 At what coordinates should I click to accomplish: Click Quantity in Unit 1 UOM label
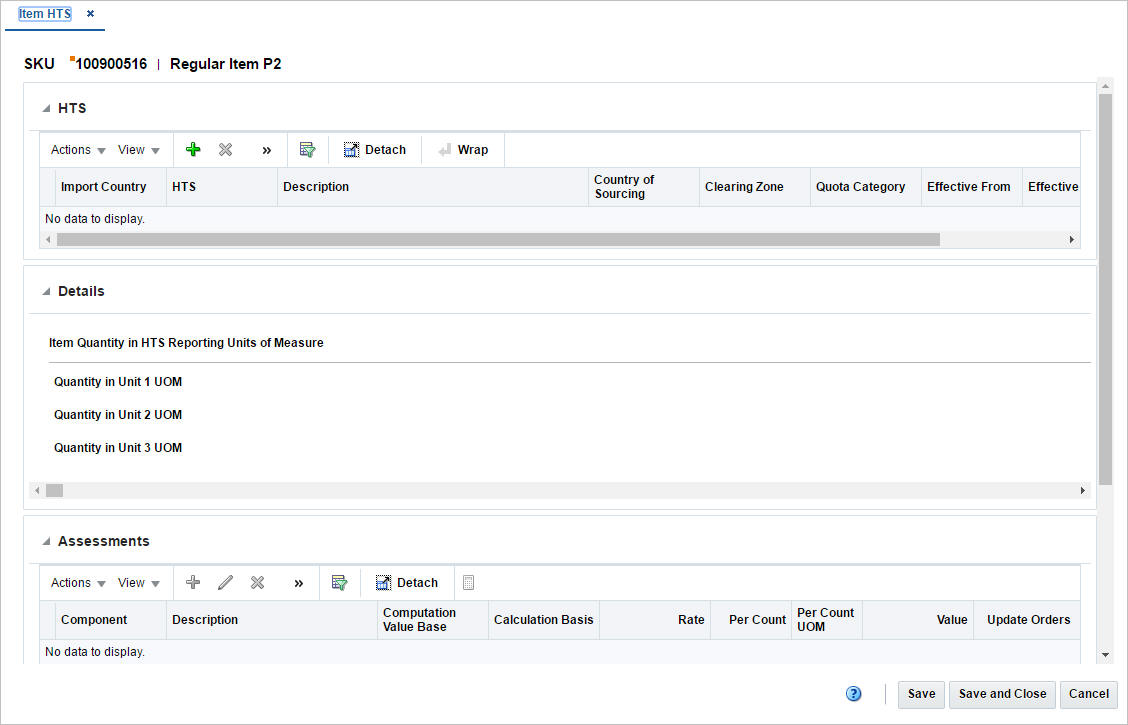(118, 382)
